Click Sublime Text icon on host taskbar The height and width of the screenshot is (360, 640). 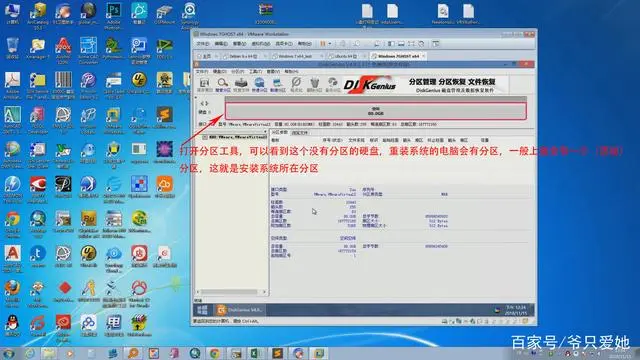tap(278, 353)
